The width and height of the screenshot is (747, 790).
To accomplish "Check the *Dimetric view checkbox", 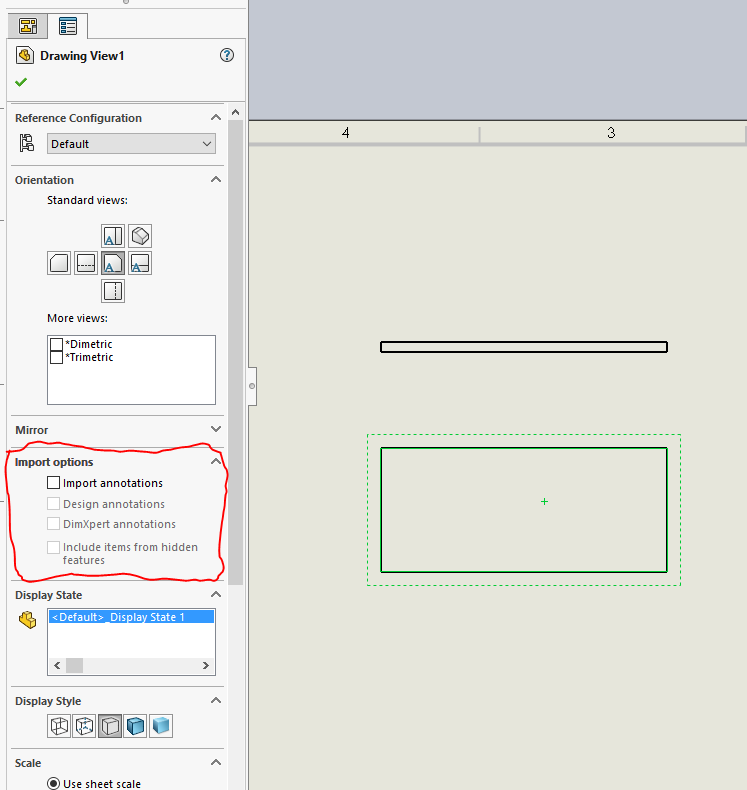I will coord(57,344).
